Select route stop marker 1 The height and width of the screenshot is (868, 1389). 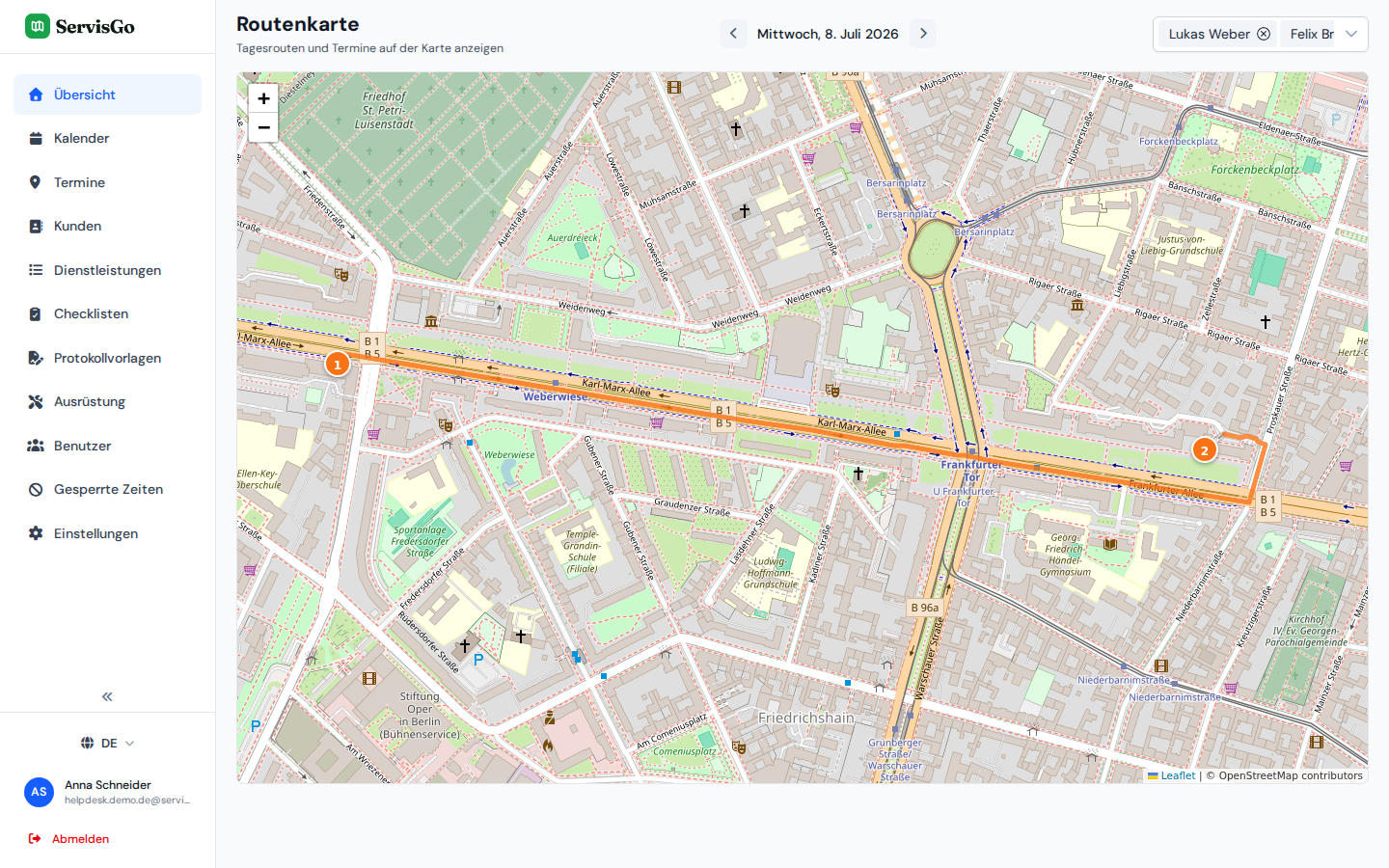click(x=337, y=364)
